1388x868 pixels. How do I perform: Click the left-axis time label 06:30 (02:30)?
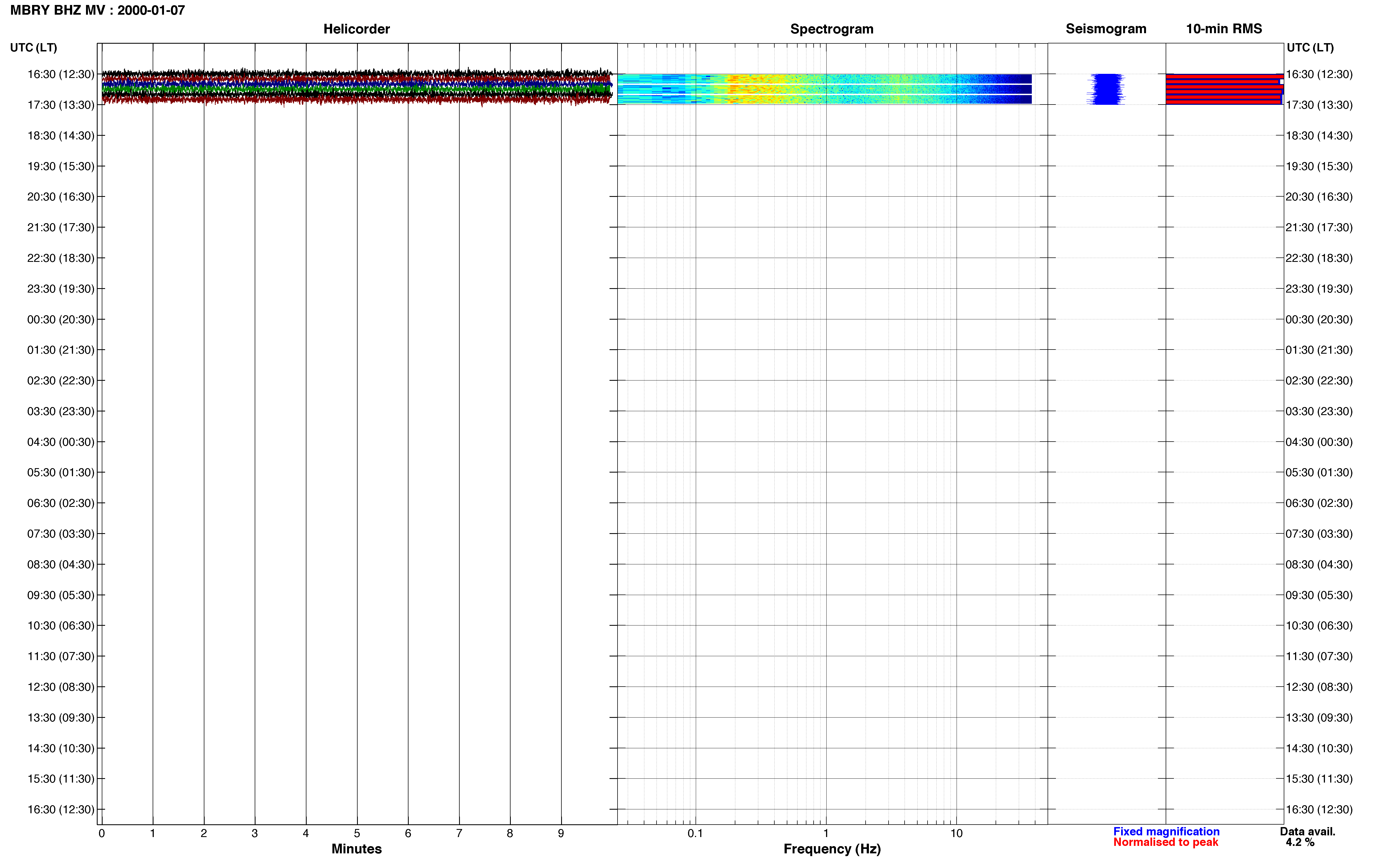coord(60,503)
